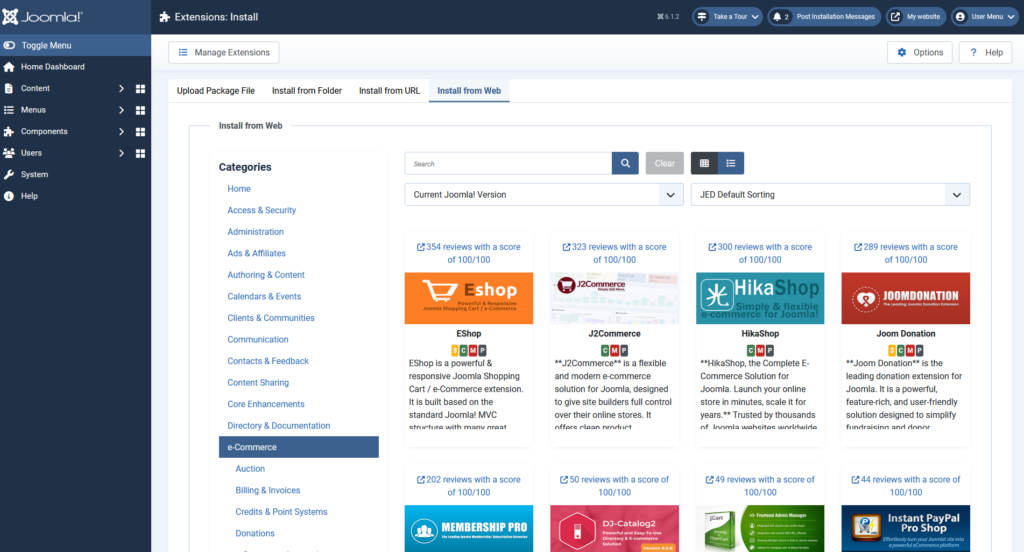Select Ads & Affiliates category
The width and height of the screenshot is (1024, 552).
tap(256, 253)
